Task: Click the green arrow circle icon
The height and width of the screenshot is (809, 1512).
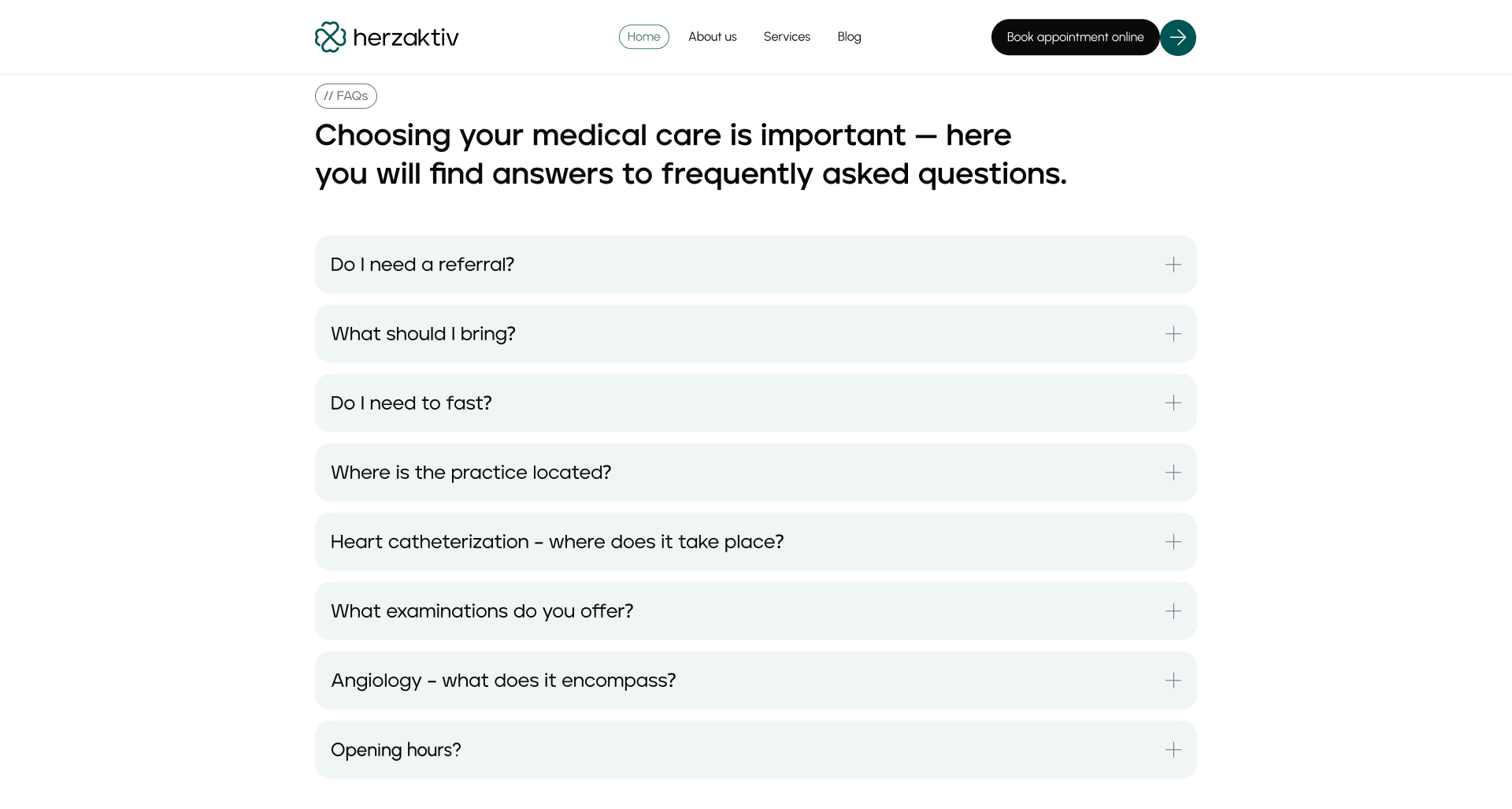Action: (x=1177, y=37)
